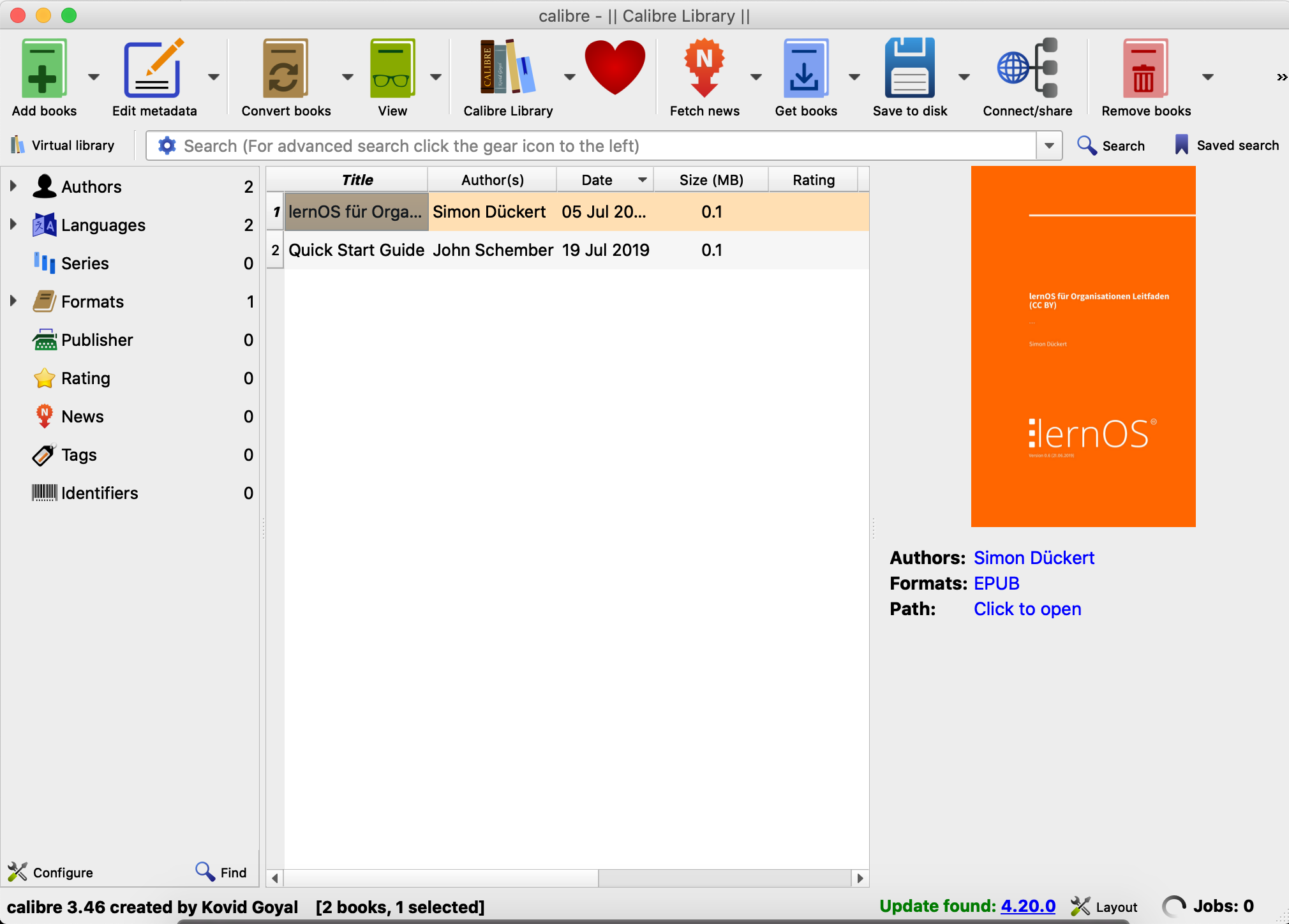Screen dimensions: 1289x924
Task: Click Simon Dückert in the Author(s) column
Action: pos(489,212)
